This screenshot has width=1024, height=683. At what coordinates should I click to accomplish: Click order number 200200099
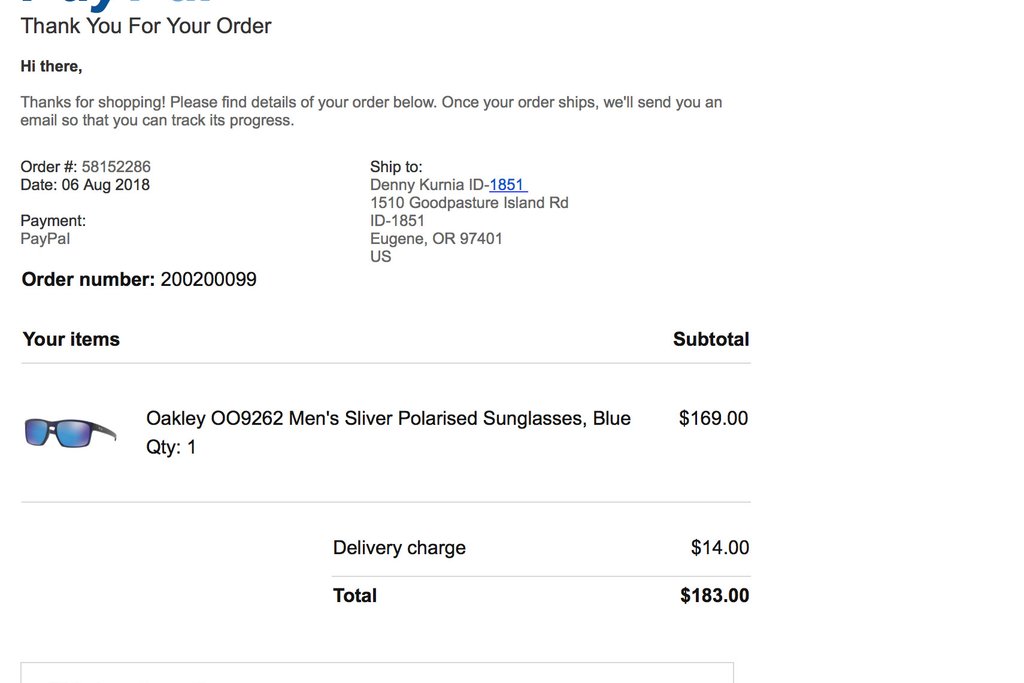click(208, 280)
